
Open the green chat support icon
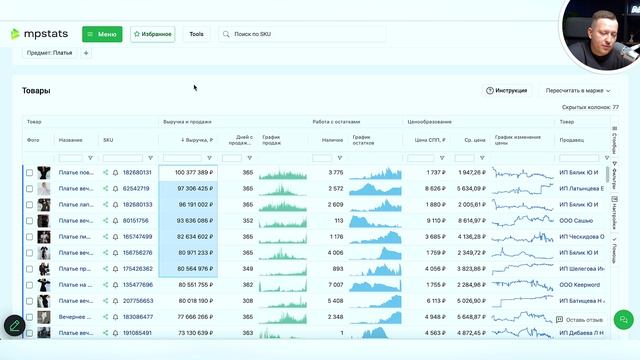click(623, 320)
